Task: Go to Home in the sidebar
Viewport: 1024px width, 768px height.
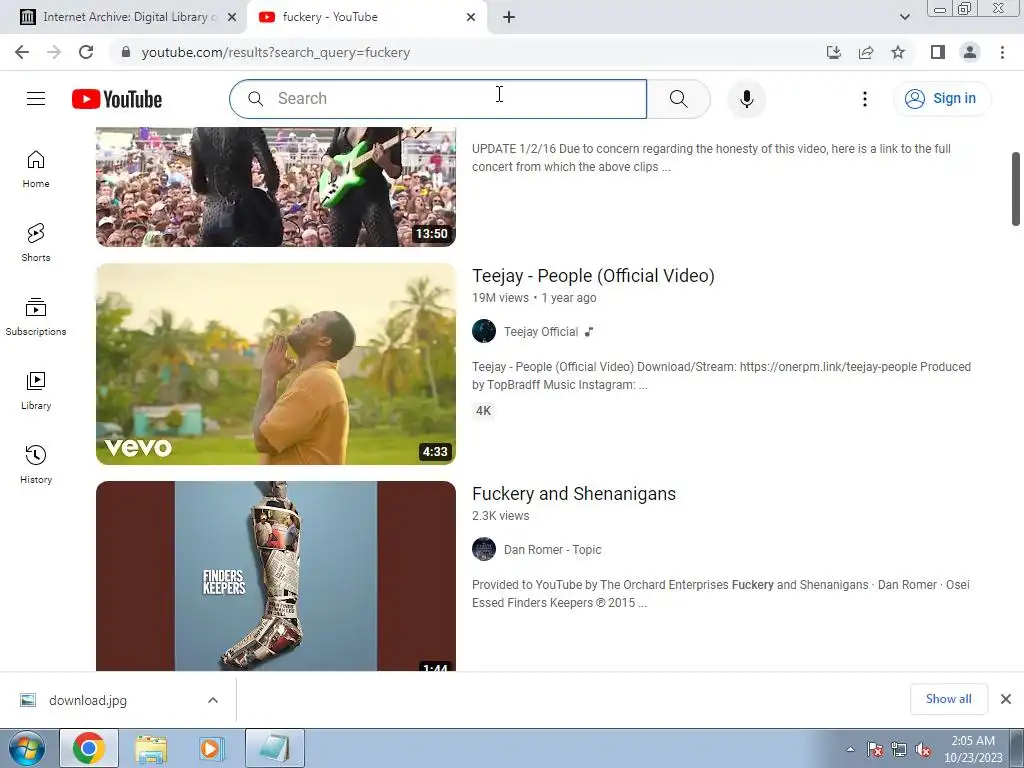Action: pos(36,169)
